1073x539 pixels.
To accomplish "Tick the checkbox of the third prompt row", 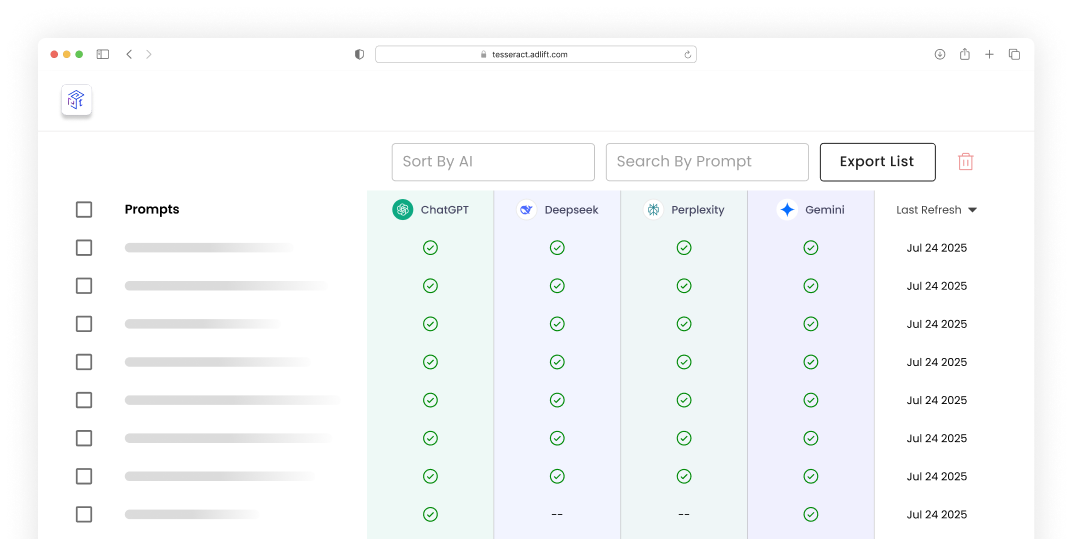I will [83, 324].
